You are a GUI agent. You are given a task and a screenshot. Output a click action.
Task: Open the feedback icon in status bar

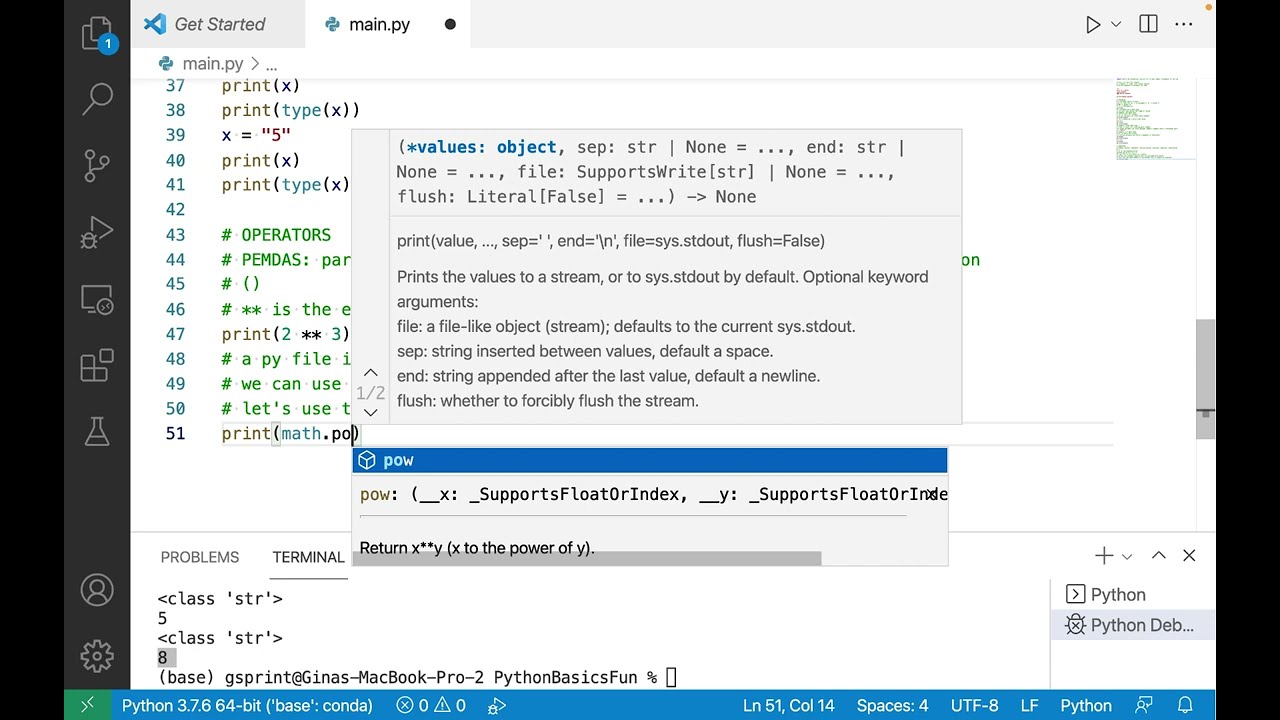pos(1145,705)
